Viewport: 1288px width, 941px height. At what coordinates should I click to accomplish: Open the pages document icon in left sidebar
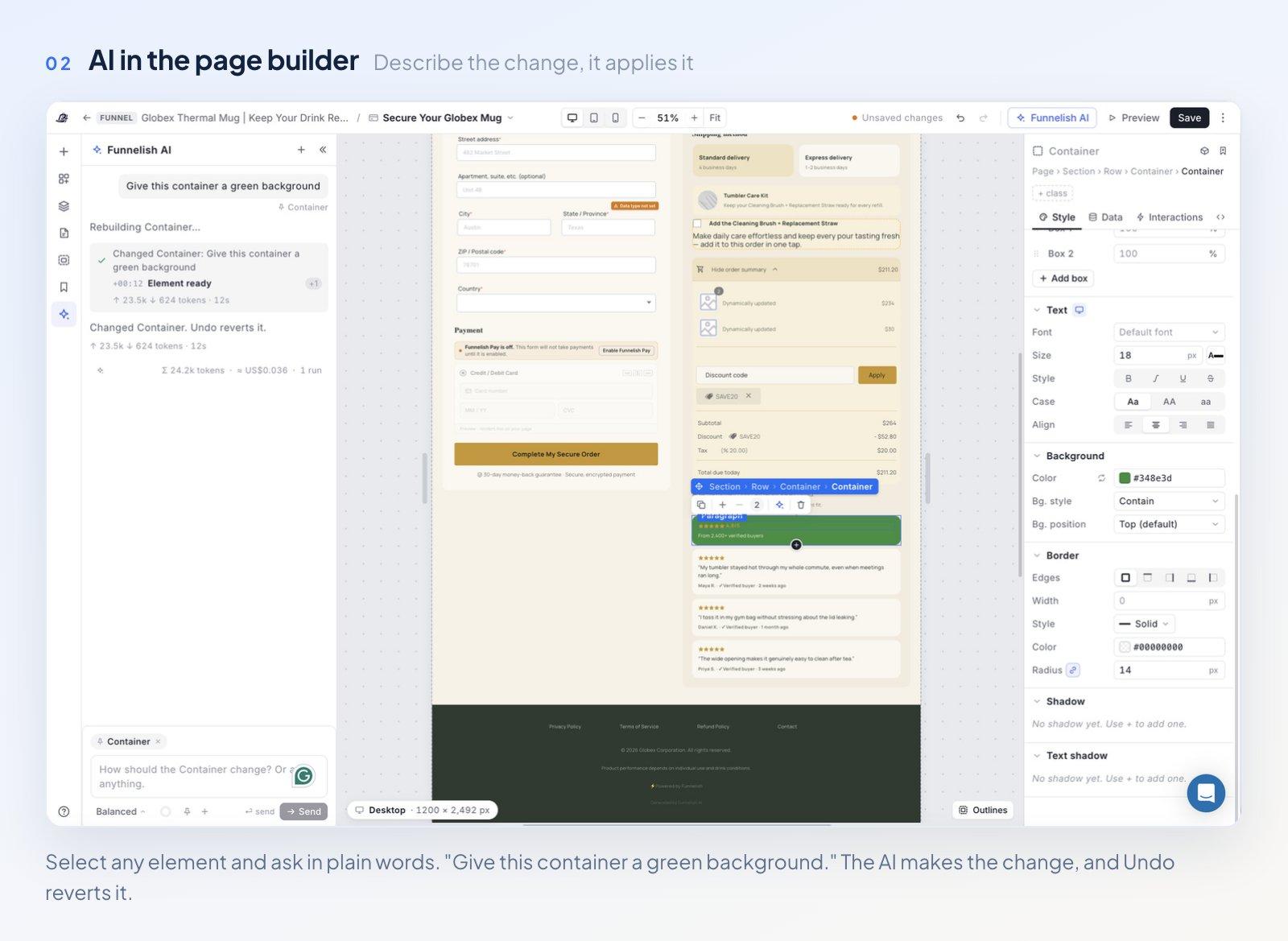64,233
